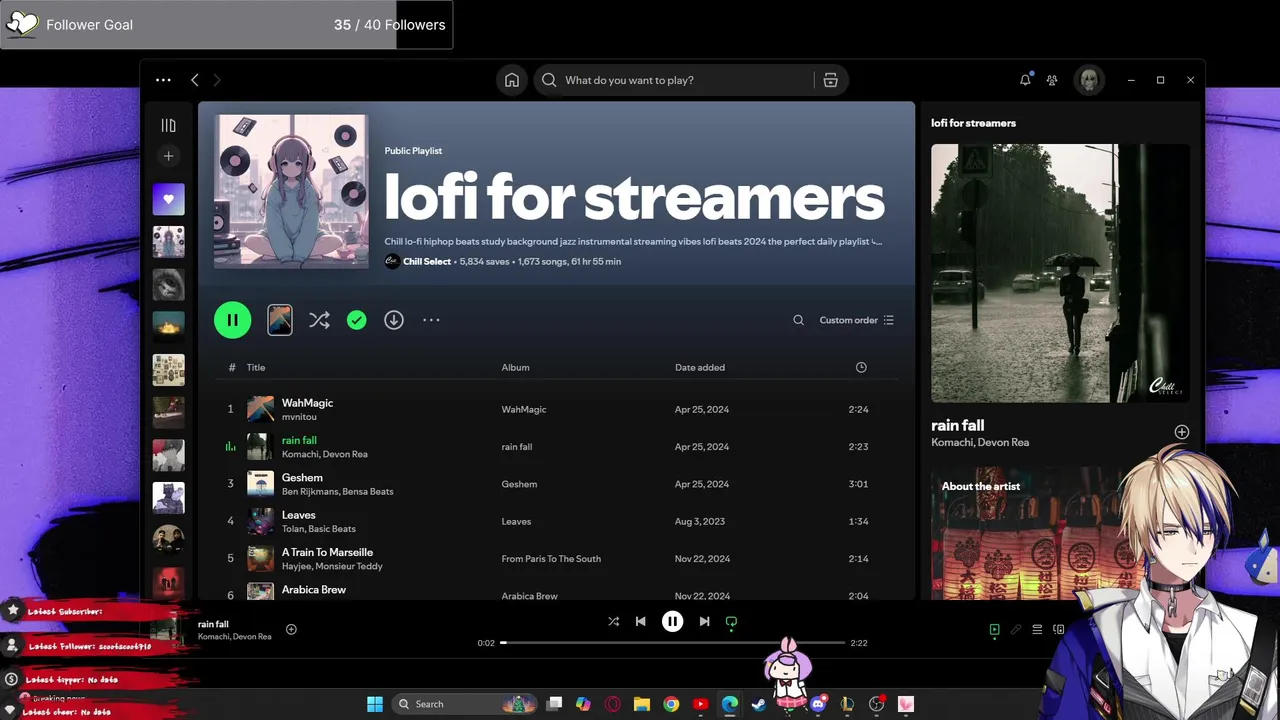Open the user profile avatar menu
1280x720 pixels.
pos(1089,80)
